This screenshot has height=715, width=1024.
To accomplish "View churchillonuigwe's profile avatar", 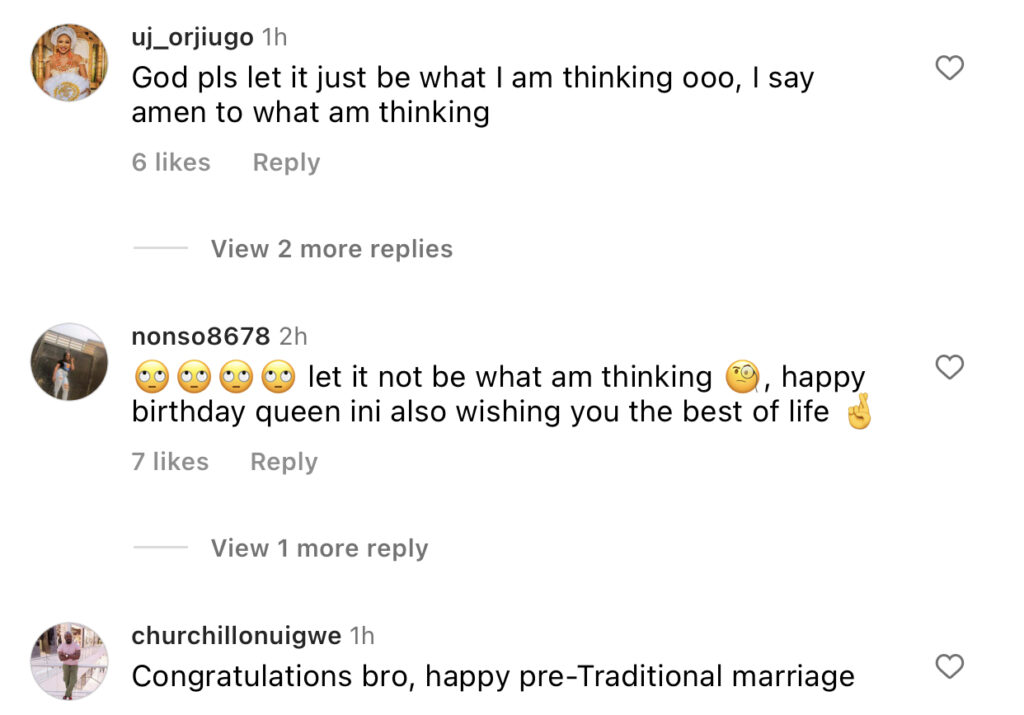I will pyautogui.click(x=69, y=660).
